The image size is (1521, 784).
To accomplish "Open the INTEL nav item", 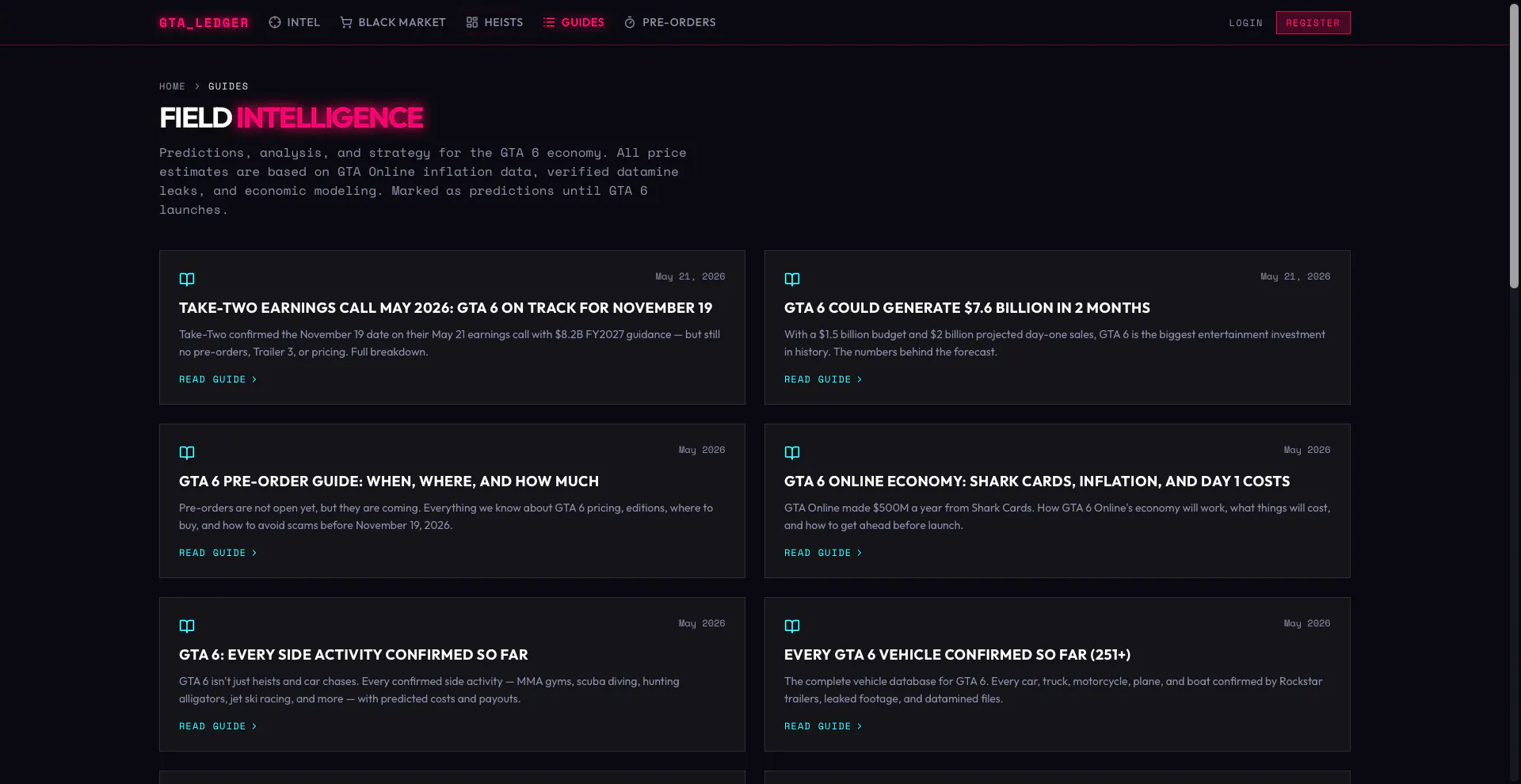I will coord(295,22).
